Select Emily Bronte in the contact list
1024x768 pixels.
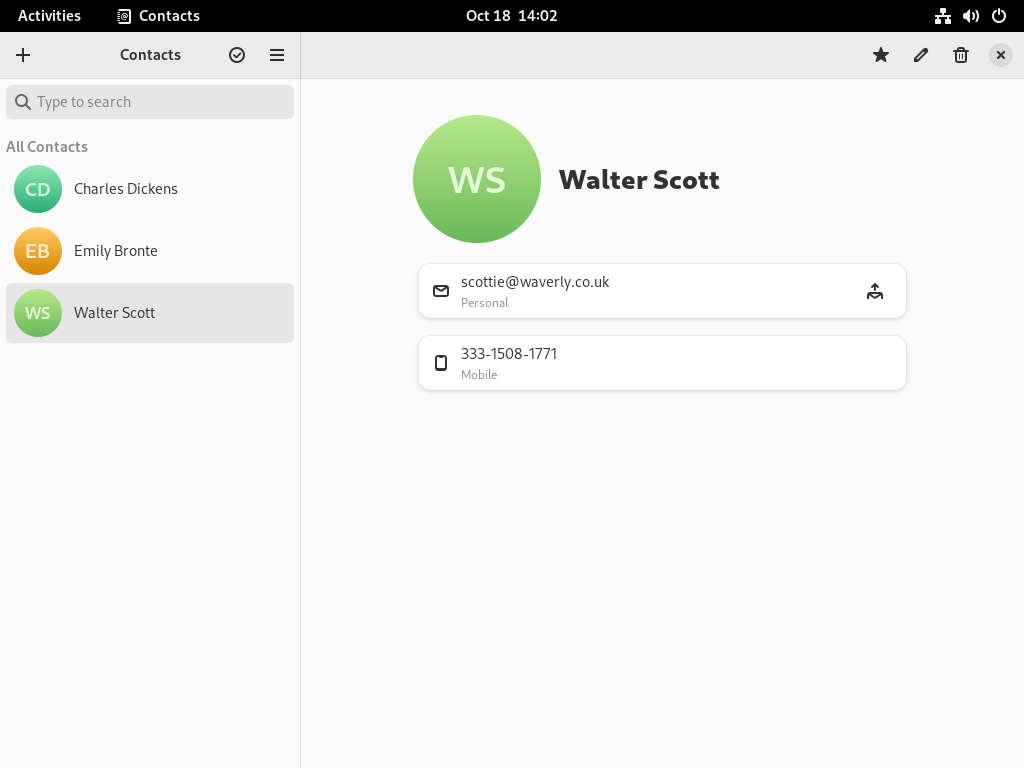click(x=150, y=251)
